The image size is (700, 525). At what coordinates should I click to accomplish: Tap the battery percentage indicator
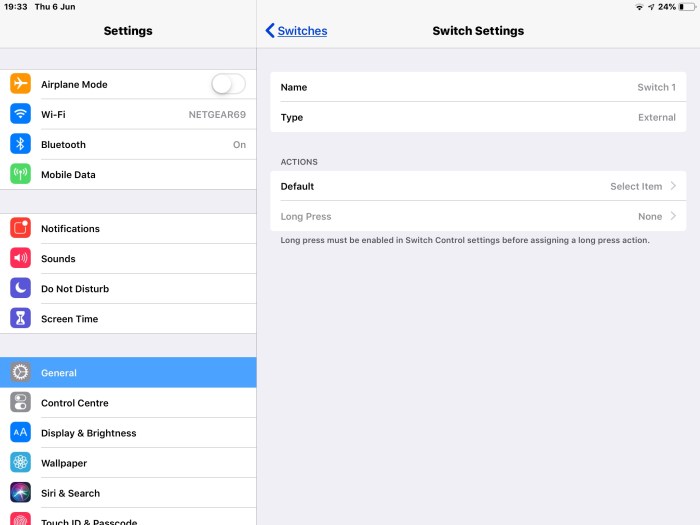666,7
